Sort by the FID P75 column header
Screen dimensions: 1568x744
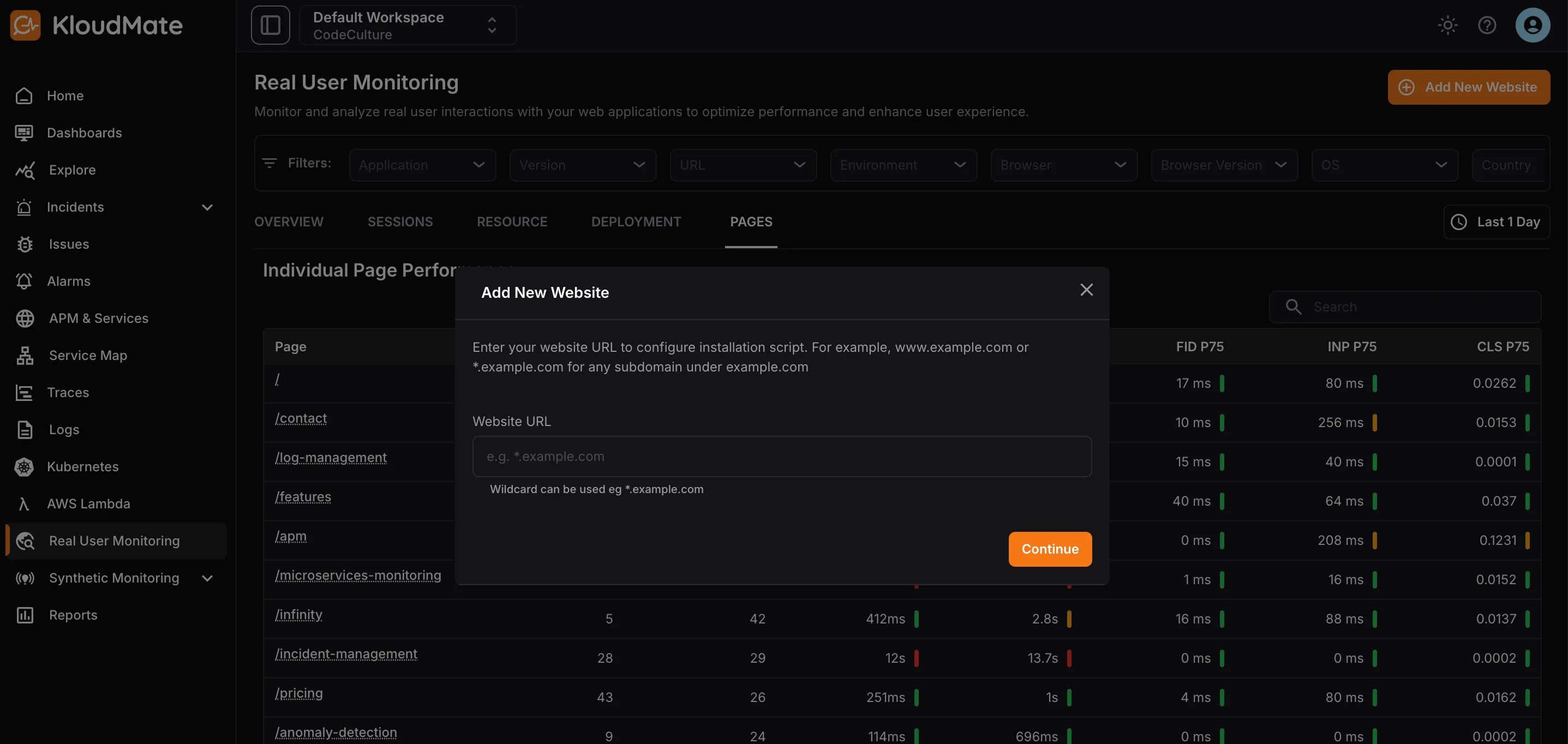coord(1199,347)
